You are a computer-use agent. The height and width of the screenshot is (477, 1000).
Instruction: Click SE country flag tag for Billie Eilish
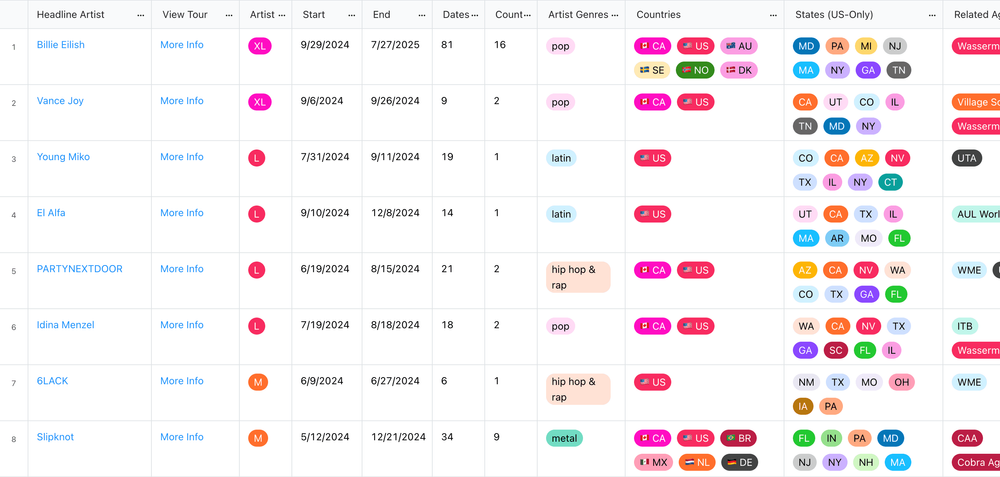point(652,70)
